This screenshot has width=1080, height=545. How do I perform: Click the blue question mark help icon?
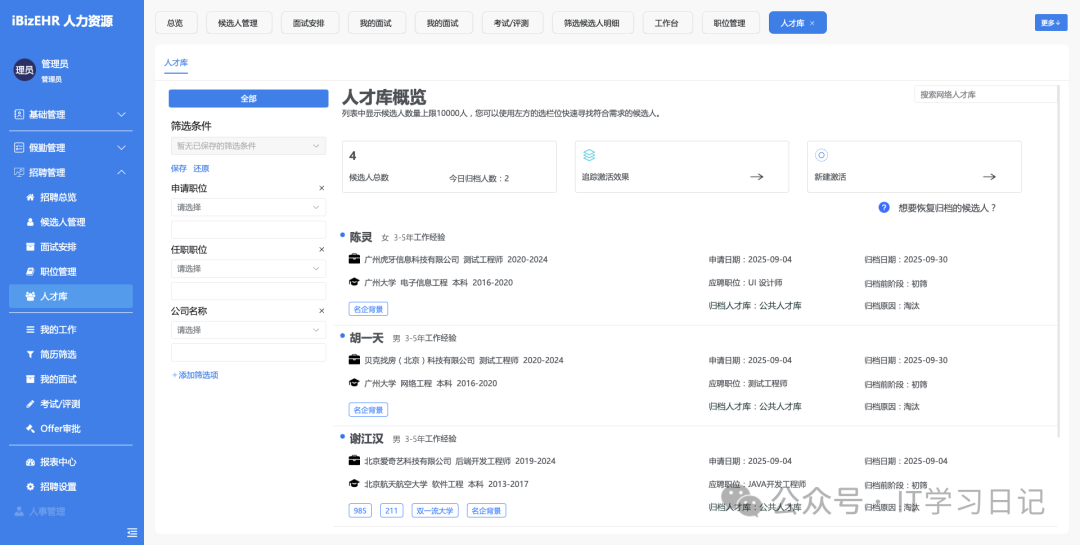pos(884,207)
